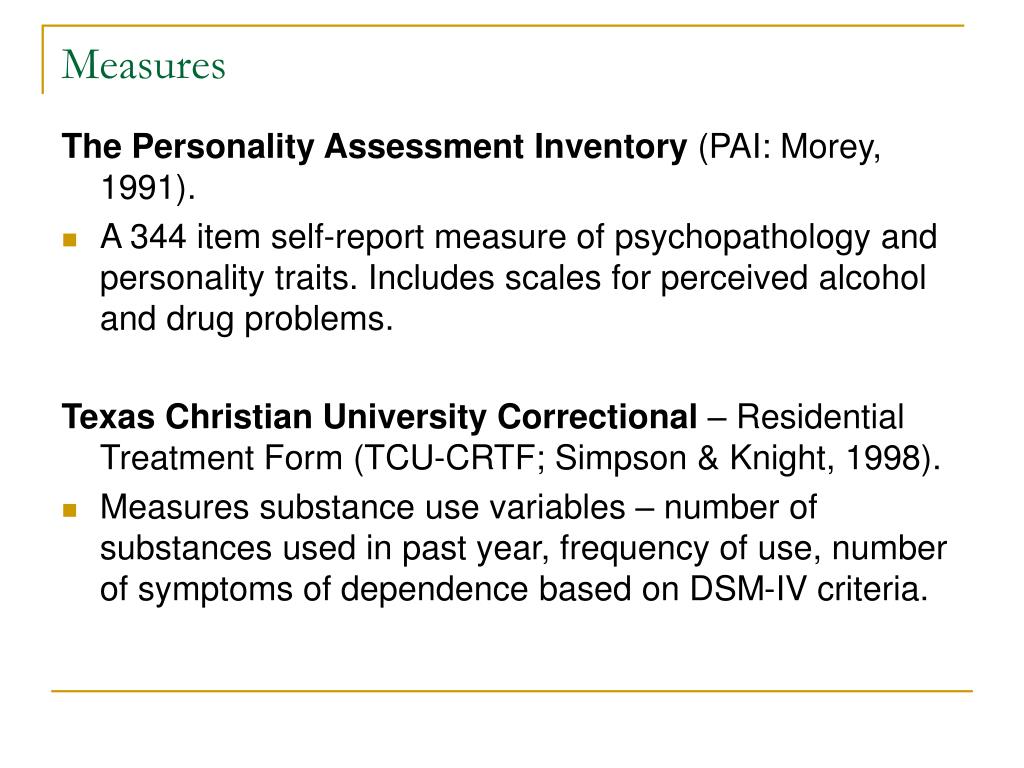The image size is (1024, 768).
Task: Click the DSM-IV criteria text
Action: tap(808, 590)
